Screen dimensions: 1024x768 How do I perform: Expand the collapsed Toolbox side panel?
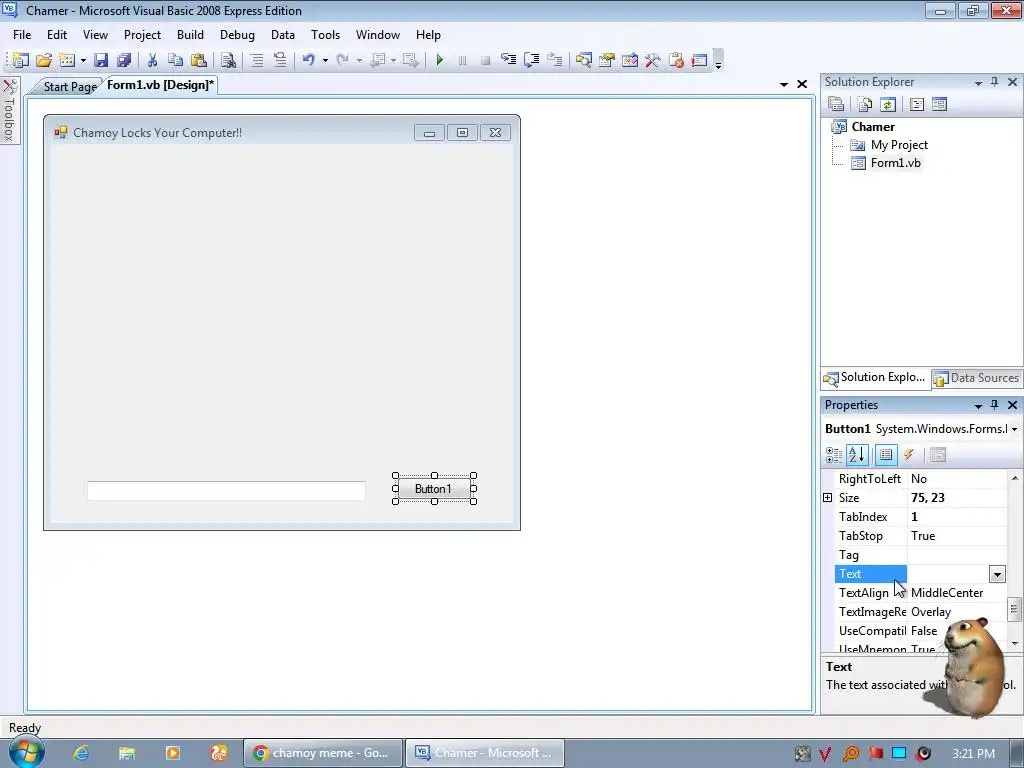point(10,110)
